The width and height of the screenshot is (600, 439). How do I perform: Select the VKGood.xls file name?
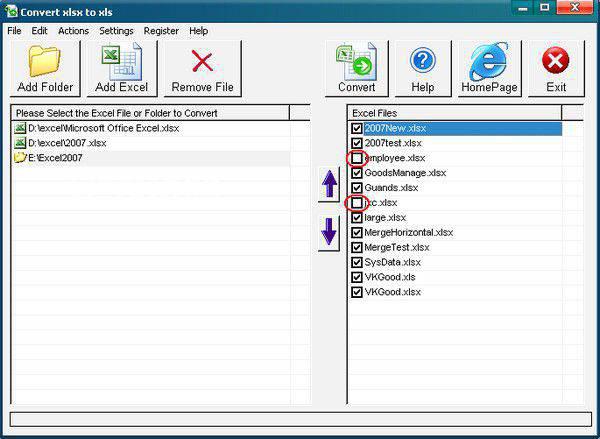390,277
